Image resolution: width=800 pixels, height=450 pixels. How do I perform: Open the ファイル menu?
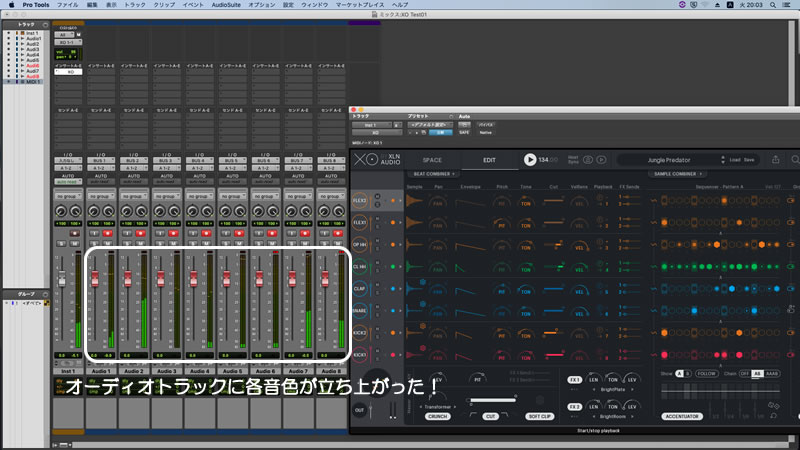point(67,5)
